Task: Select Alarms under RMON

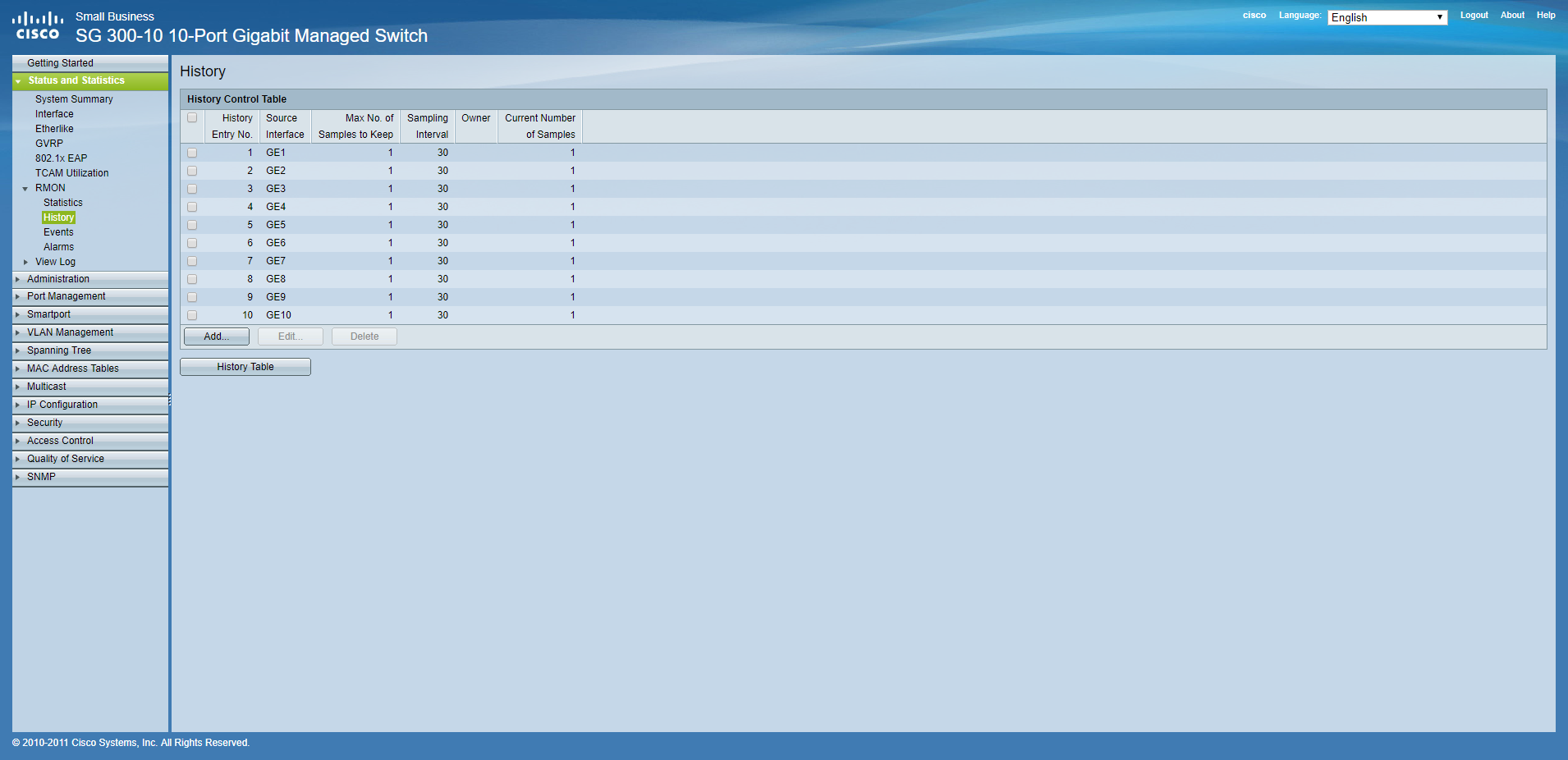Action: [58, 247]
